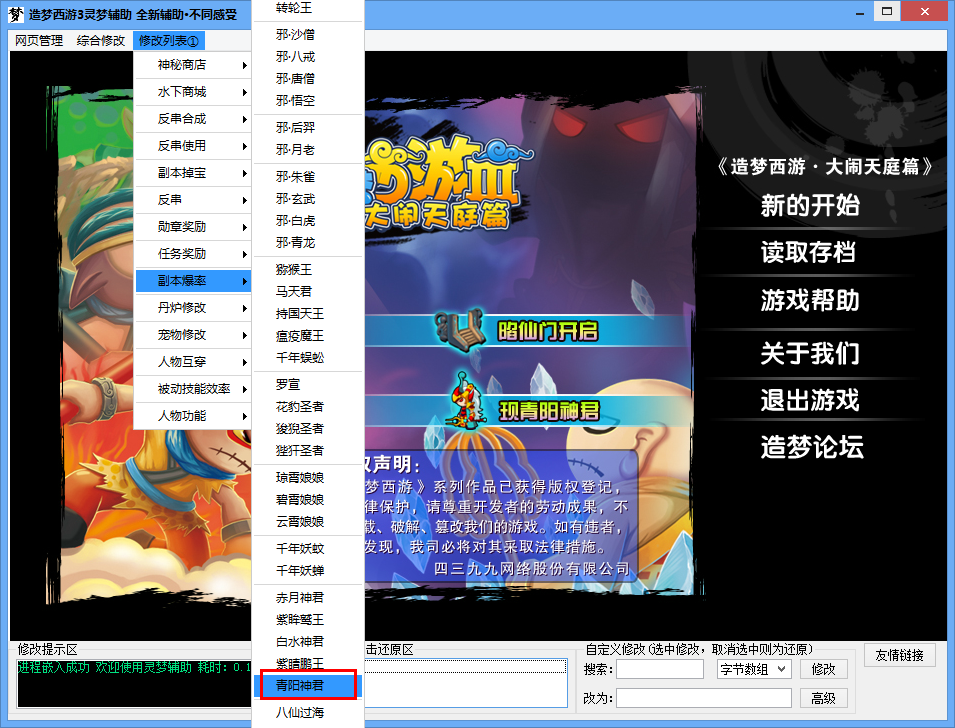Pick 琼霄娘娘 in the submenu
Screen dimensions: 955x728
point(308,478)
